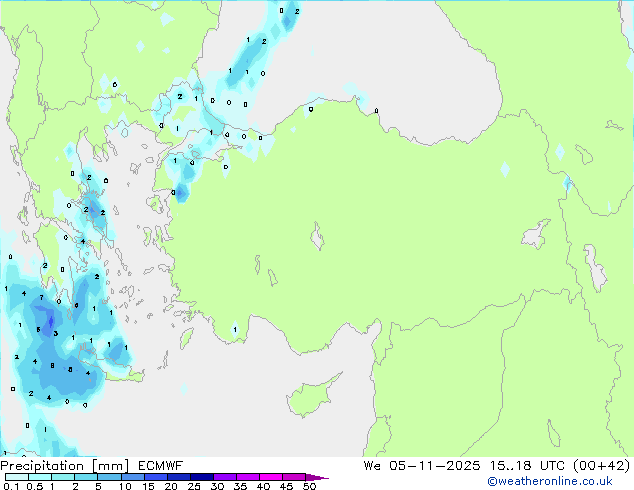This screenshot has width=634, height=490.
Task: Click the ECMWF model label
Action: click(x=161, y=466)
